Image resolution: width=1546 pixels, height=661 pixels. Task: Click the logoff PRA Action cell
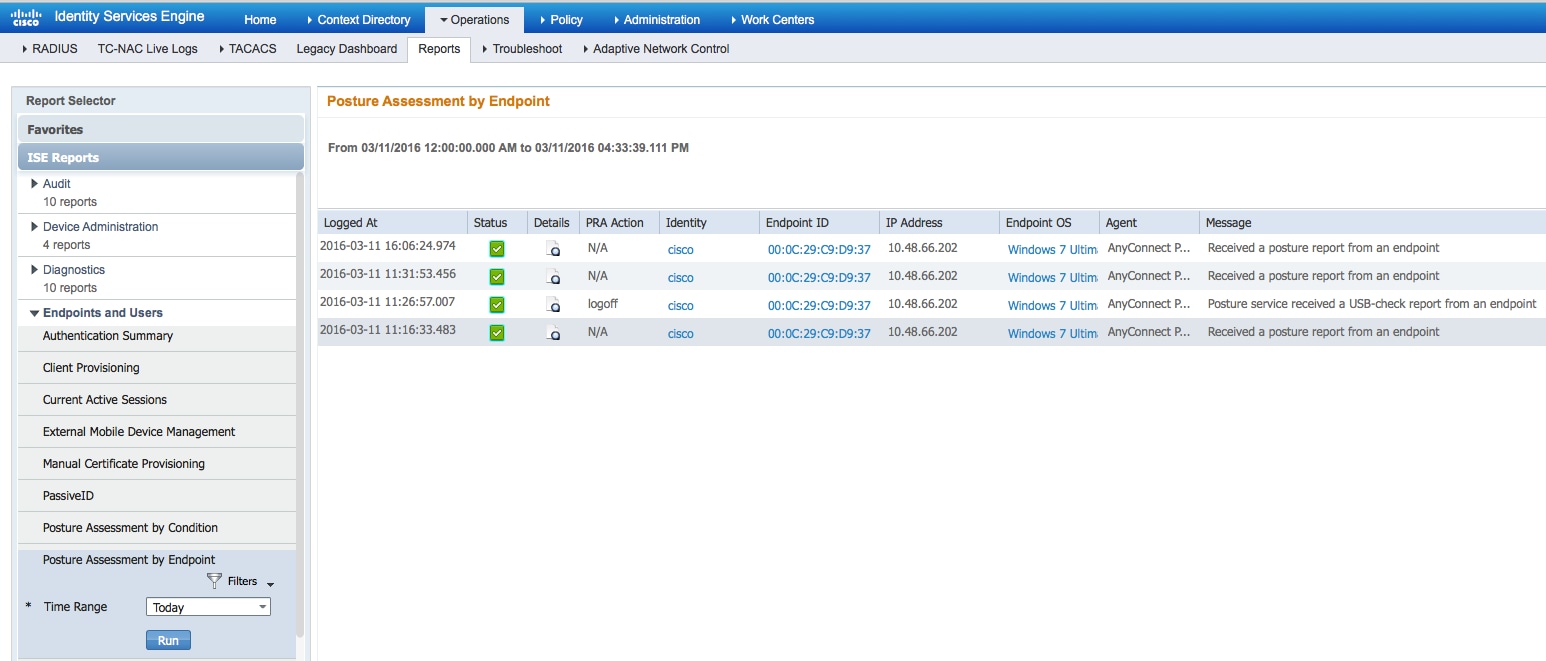point(604,304)
